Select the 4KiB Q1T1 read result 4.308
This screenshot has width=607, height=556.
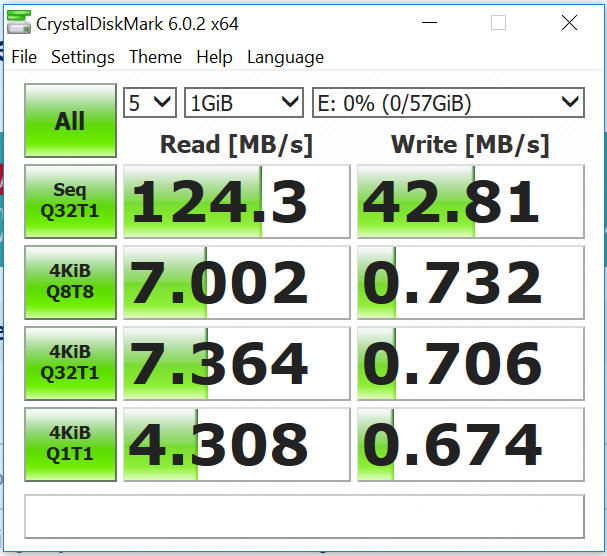(237, 444)
